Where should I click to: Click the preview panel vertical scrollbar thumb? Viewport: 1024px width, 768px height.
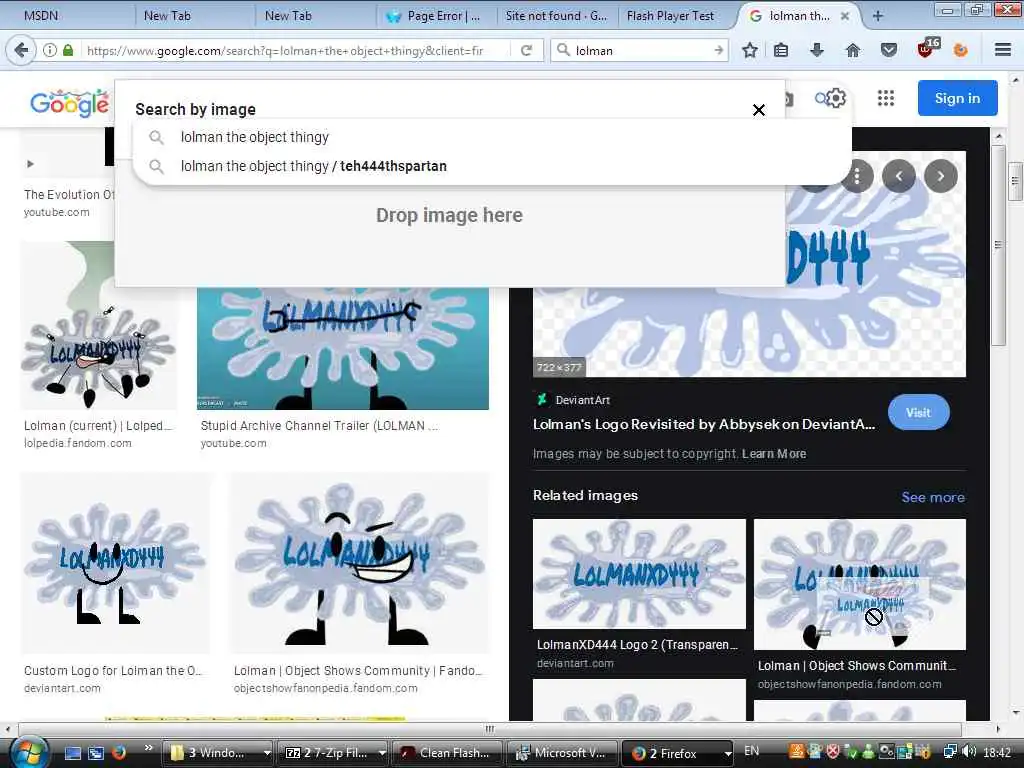click(999, 244)
